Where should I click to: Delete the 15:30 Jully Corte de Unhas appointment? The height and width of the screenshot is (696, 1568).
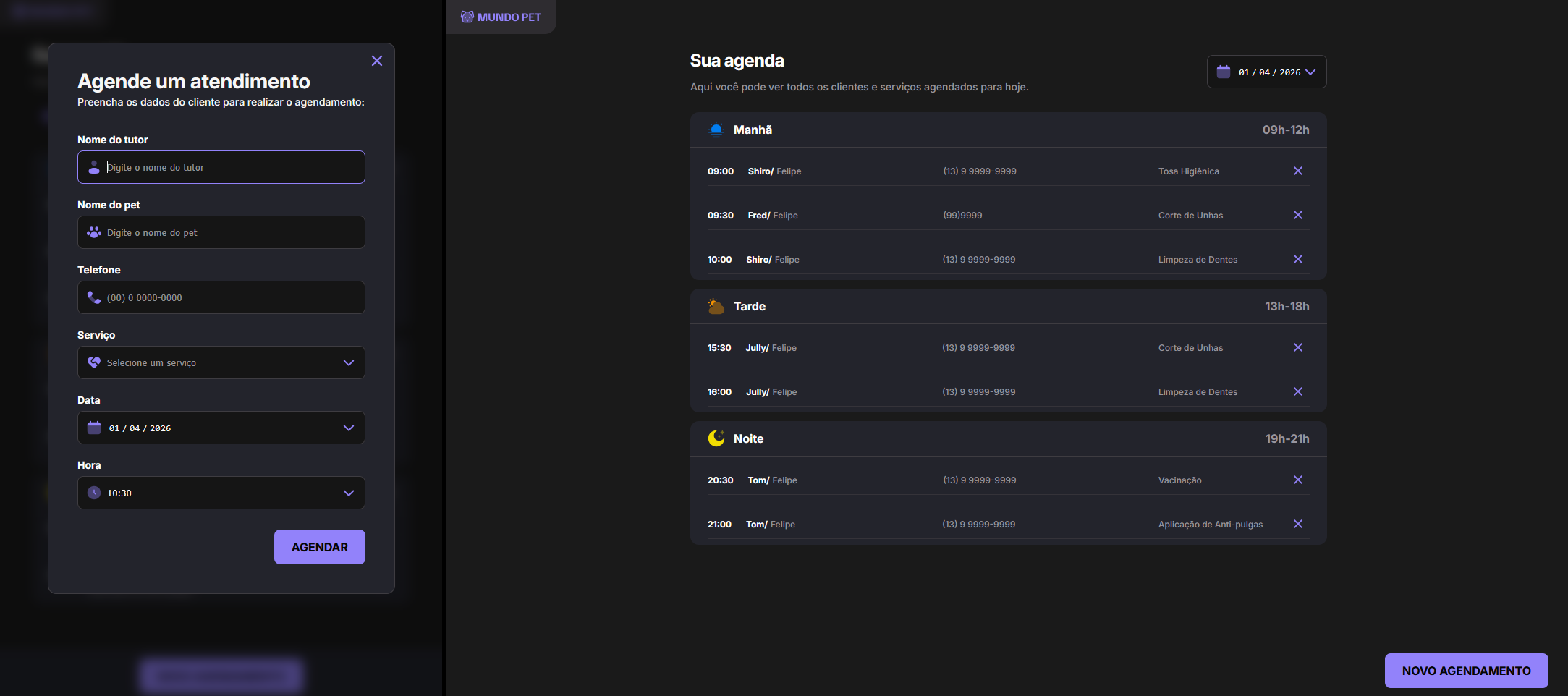[x=1297, y=347]
